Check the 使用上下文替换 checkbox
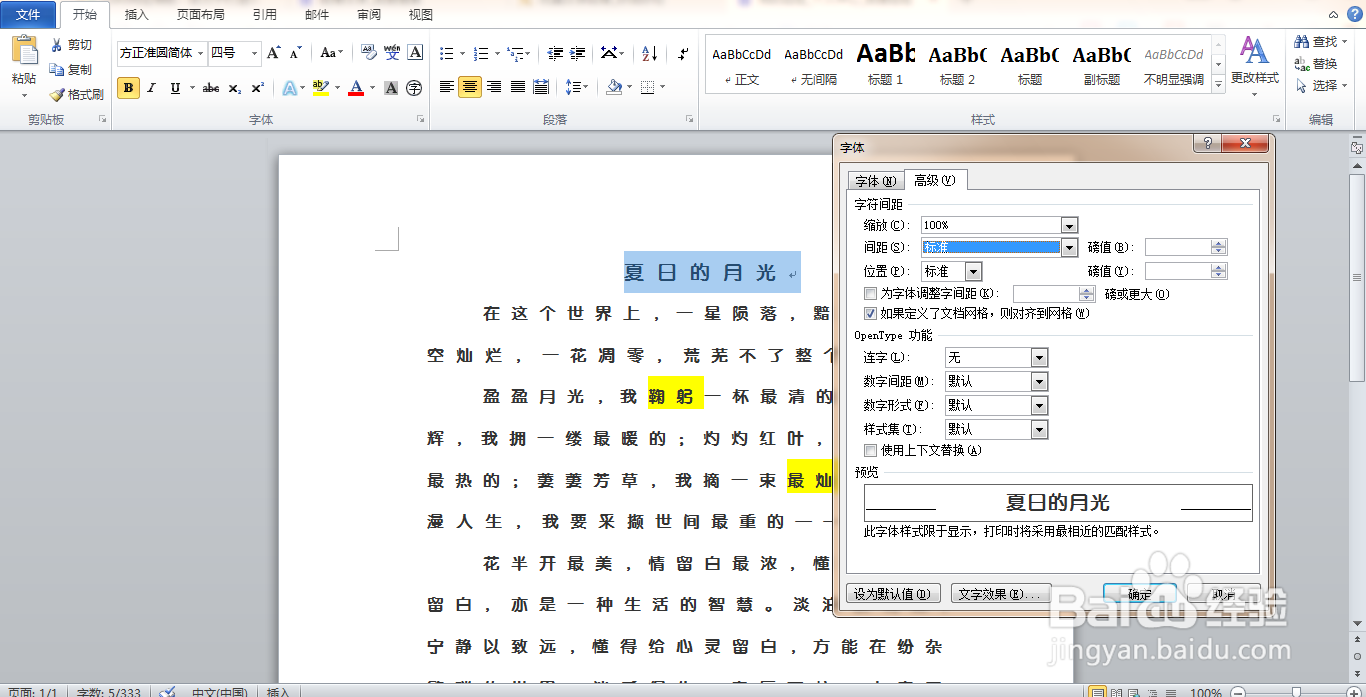The image size is (1366, 697). point(871,450)
